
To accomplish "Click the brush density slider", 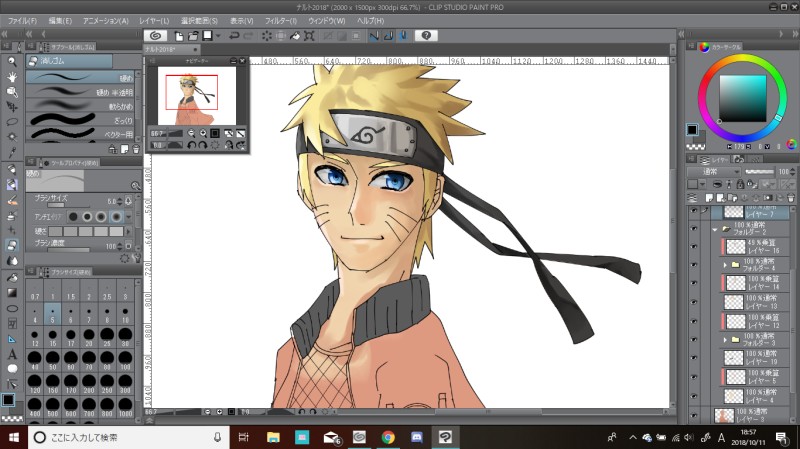I will tap(68, 250).
